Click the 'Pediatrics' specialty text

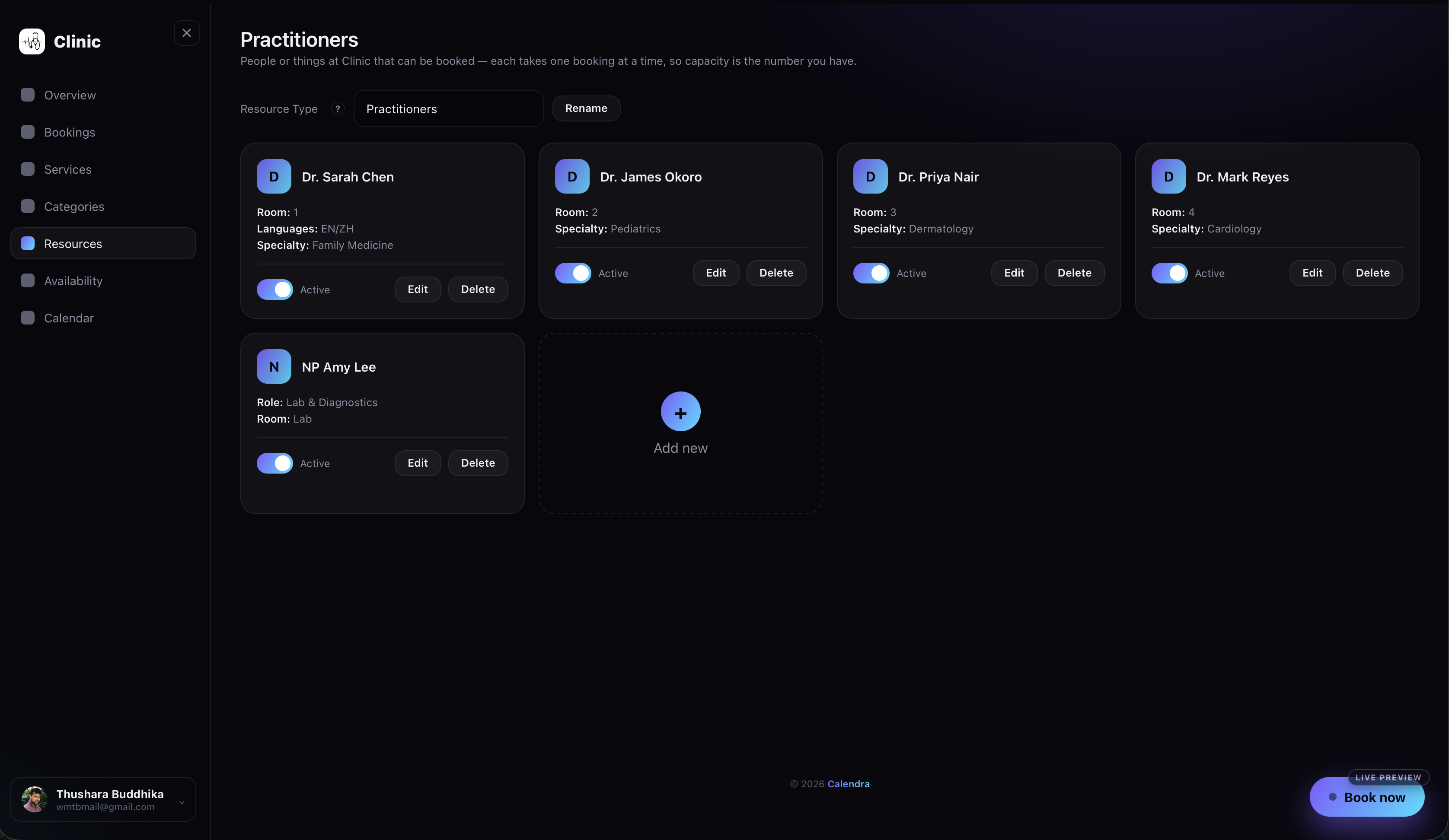point(635,229)
